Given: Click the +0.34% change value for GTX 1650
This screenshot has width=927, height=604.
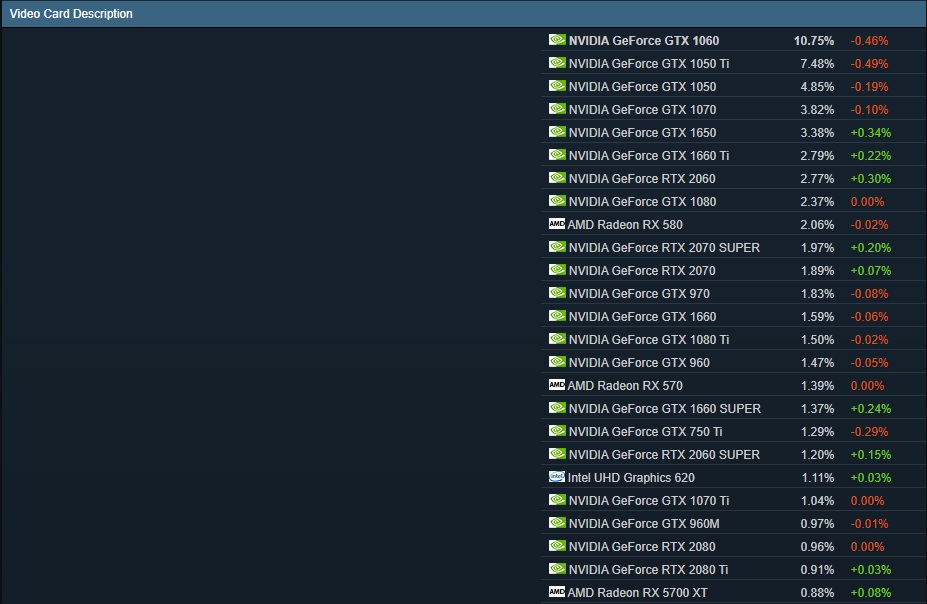Looking at the screenshot, I should click(870, 133).
